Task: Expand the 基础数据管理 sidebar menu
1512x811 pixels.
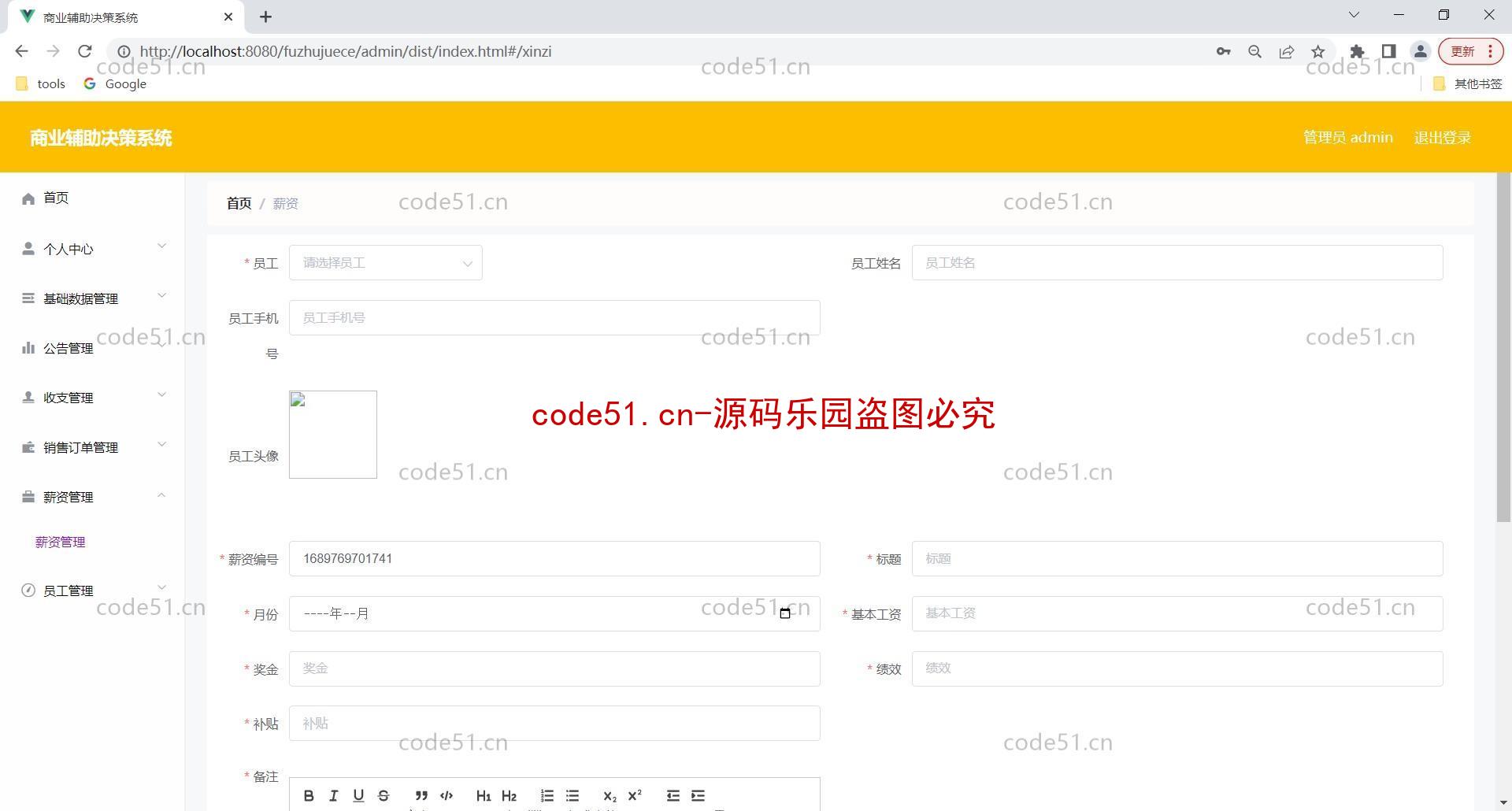Action: 93,298
